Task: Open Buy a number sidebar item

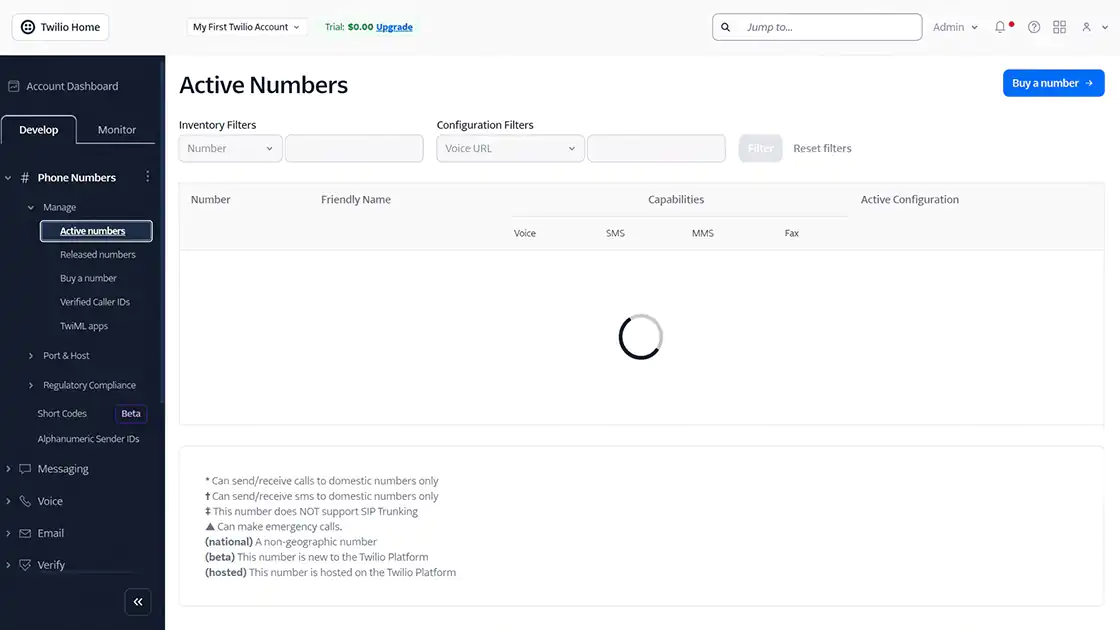Action: 88,279
